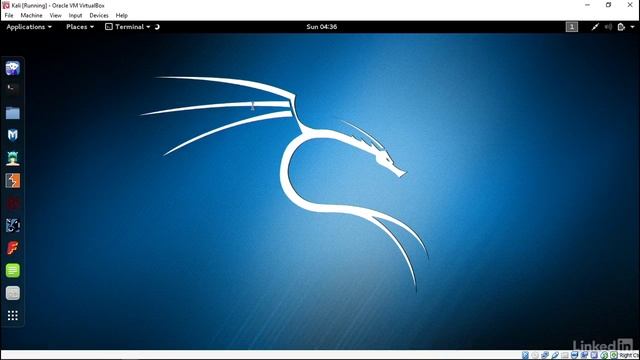Minimize the VirtualBox window
The height and width of the screenshot is (360, 640).
pos(587,5)
